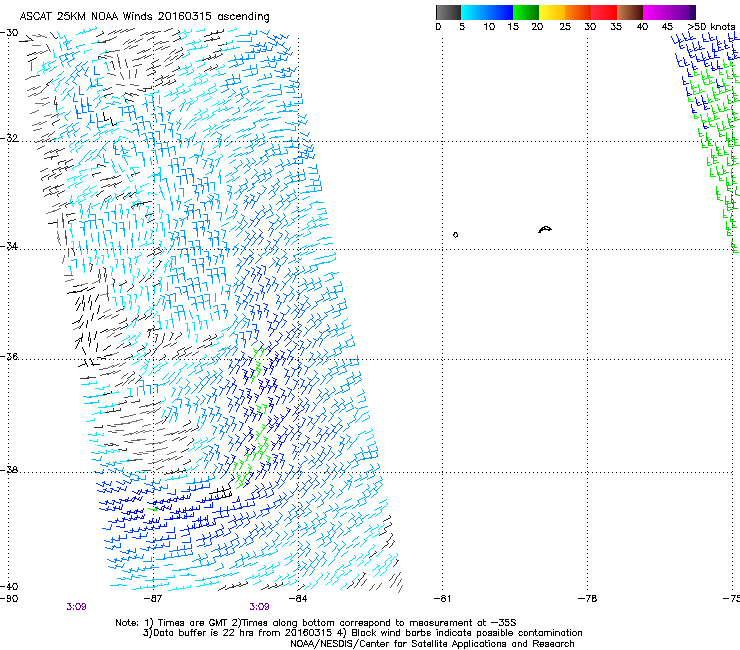The height and width of the screenshot is (650, 740).
Task: Click the legend tick label '40' under the color bar
Action: coord(642,27)
